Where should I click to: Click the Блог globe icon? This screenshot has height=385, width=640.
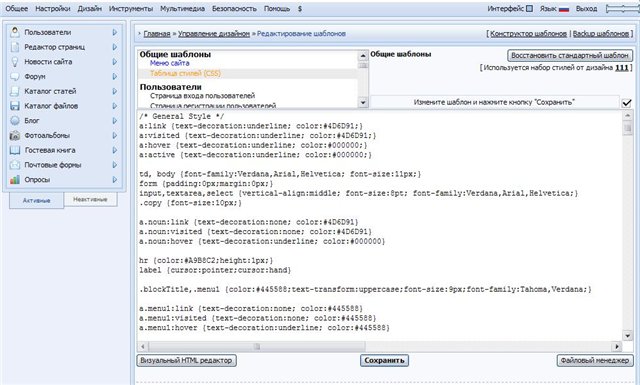tap(15, 120)
